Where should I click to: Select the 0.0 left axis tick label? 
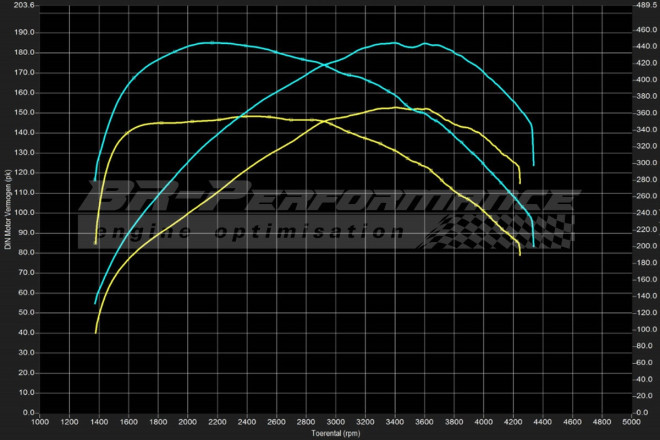point(28,412)
